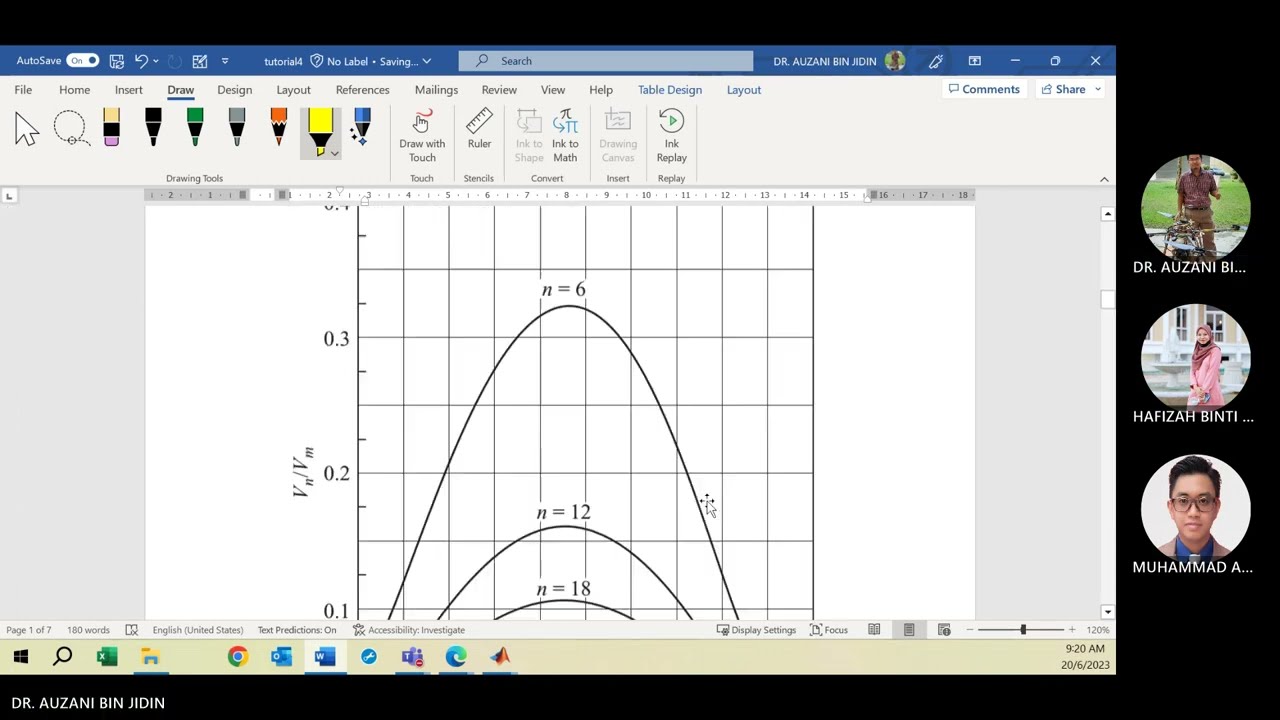The width and height of the screenshot is (1280, 720).
Task: Click English (United States) language
Action: click(x=197, y=630)
